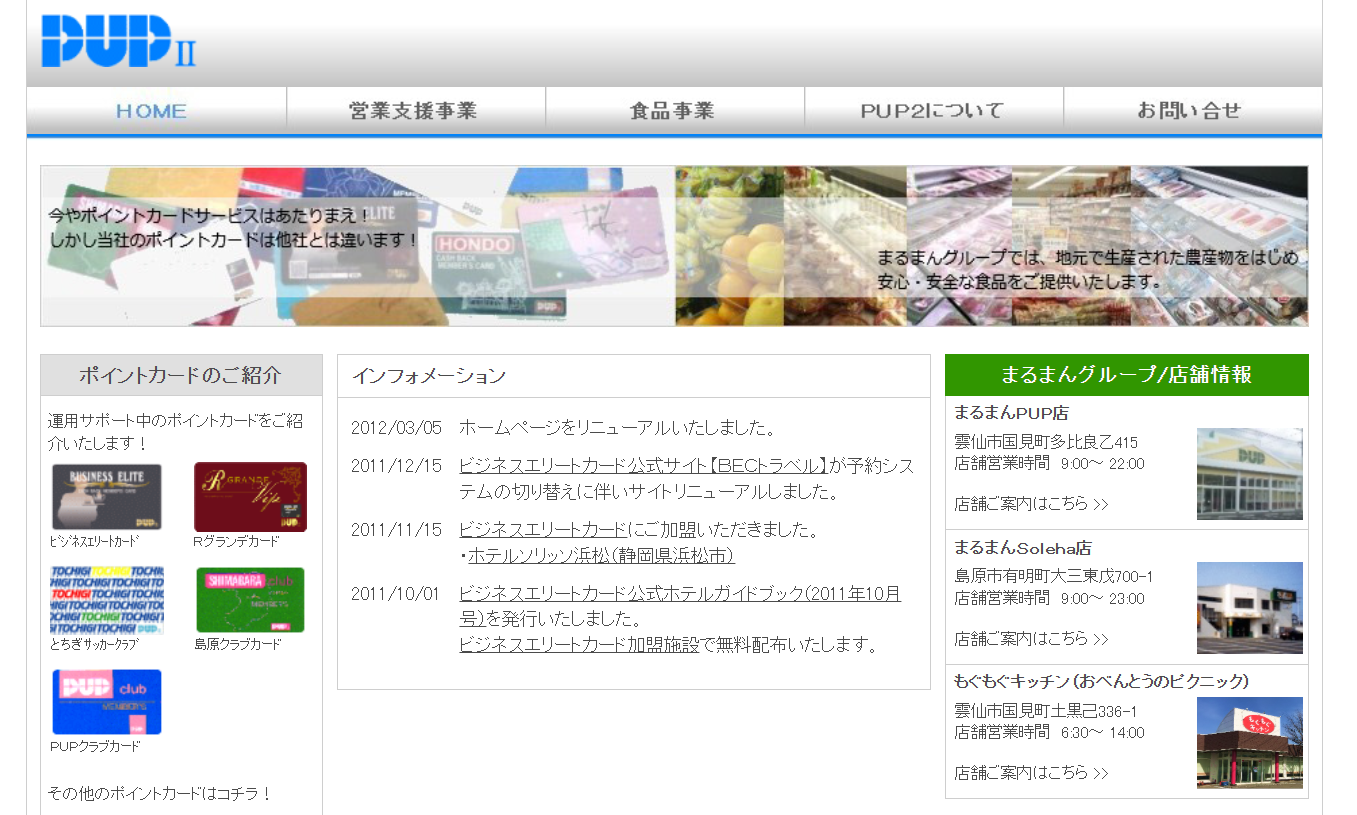Open the 営業支援事業 menu item
This screenshot has width=1357, height=815.
415,110
